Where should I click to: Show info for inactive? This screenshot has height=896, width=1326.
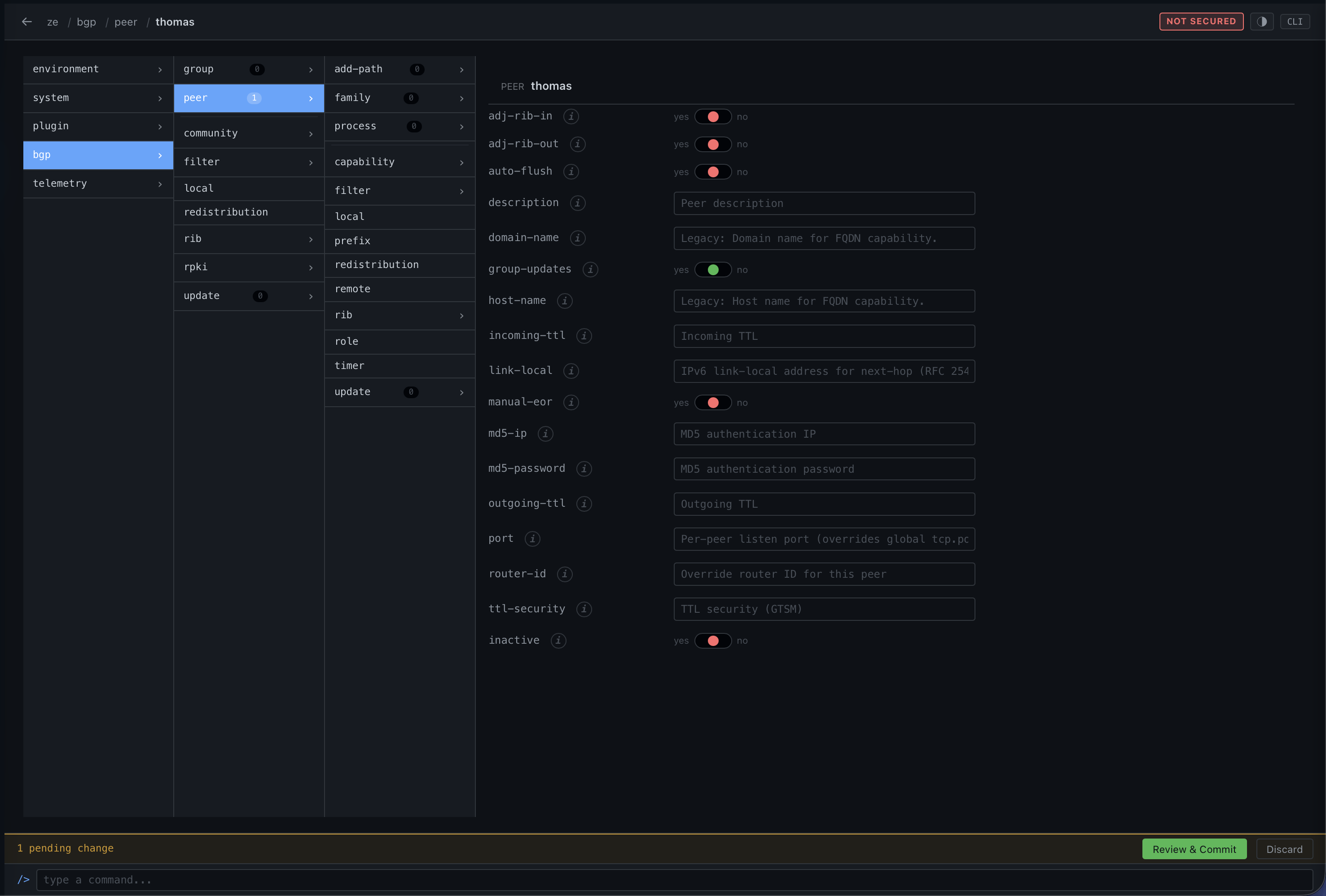coord(558,640)
